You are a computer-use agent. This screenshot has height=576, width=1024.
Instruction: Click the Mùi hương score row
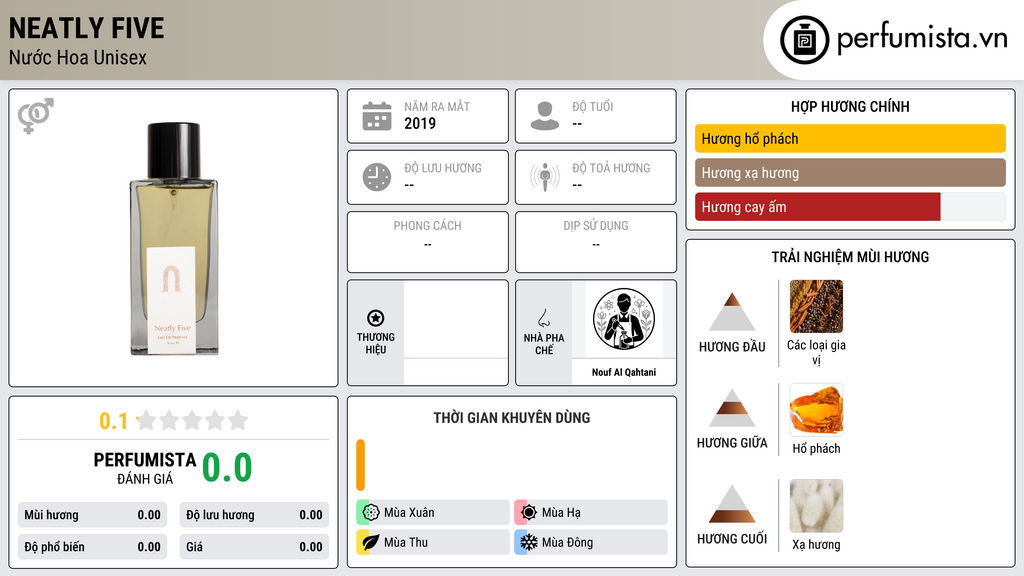92,515
